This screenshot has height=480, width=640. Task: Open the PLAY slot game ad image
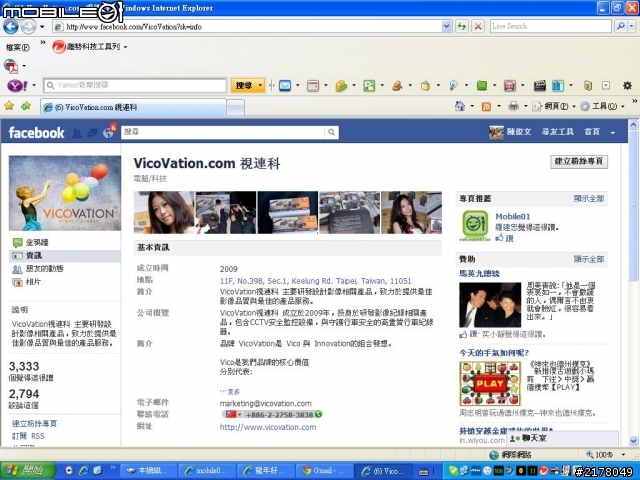[490, 383]
